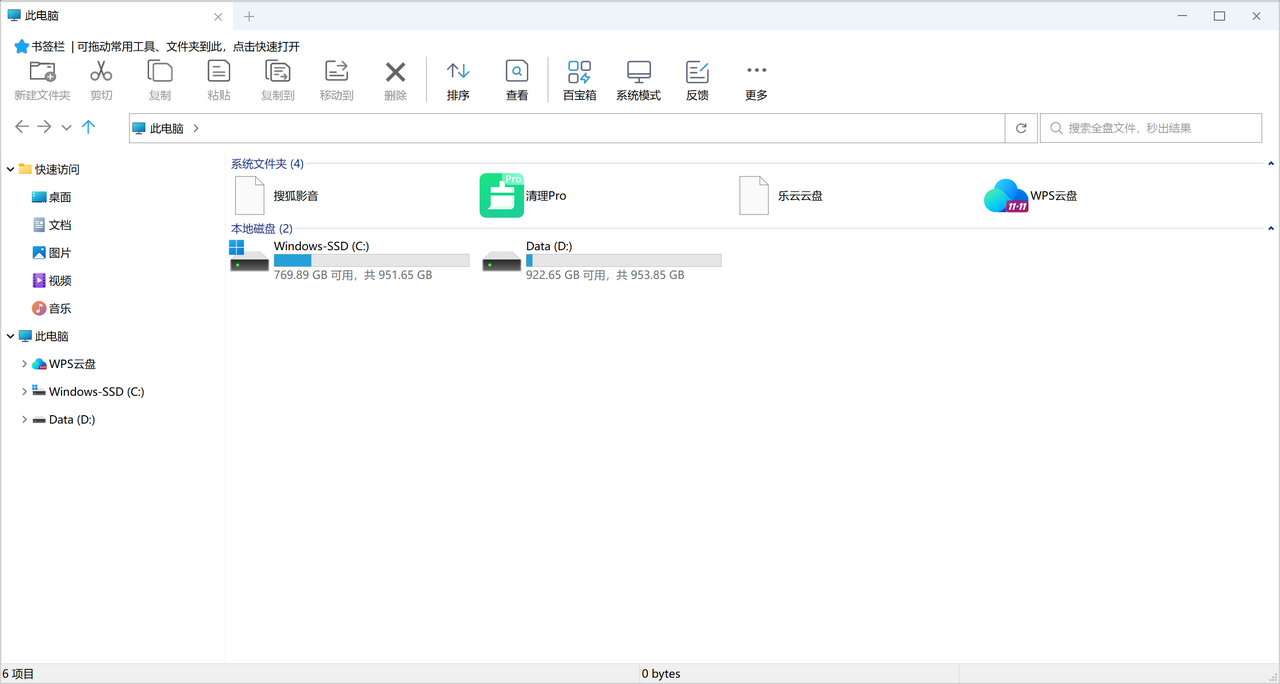
Task: Click the C: drive usage bar
Action: (x=371, y=259)
